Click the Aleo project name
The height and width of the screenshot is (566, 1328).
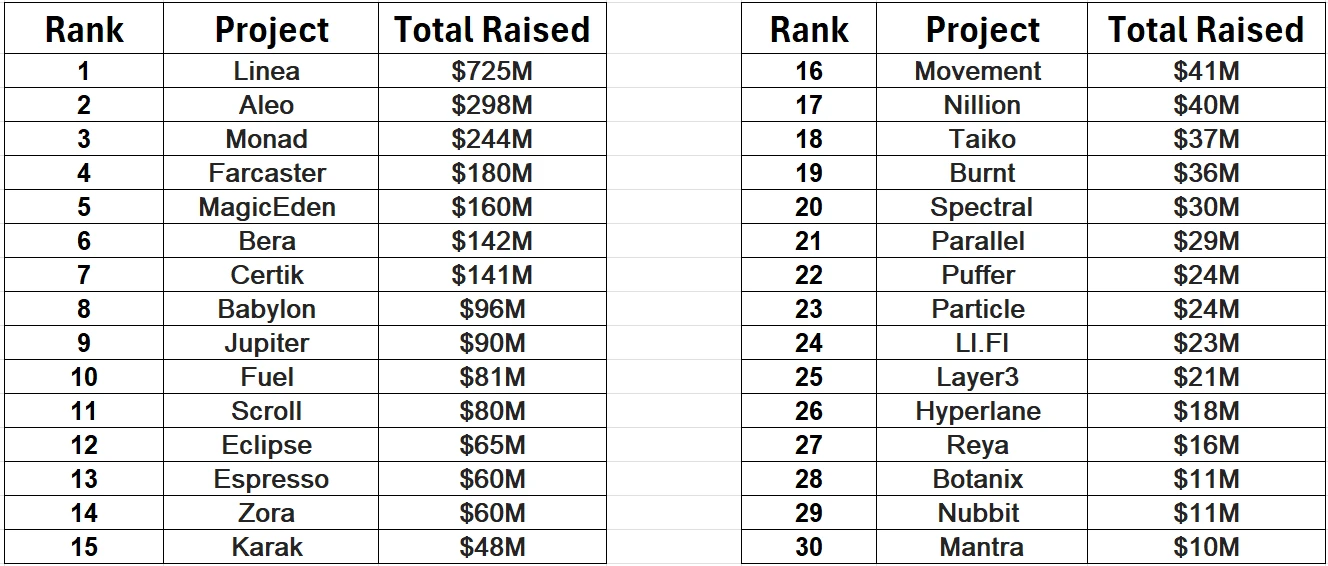267,106
